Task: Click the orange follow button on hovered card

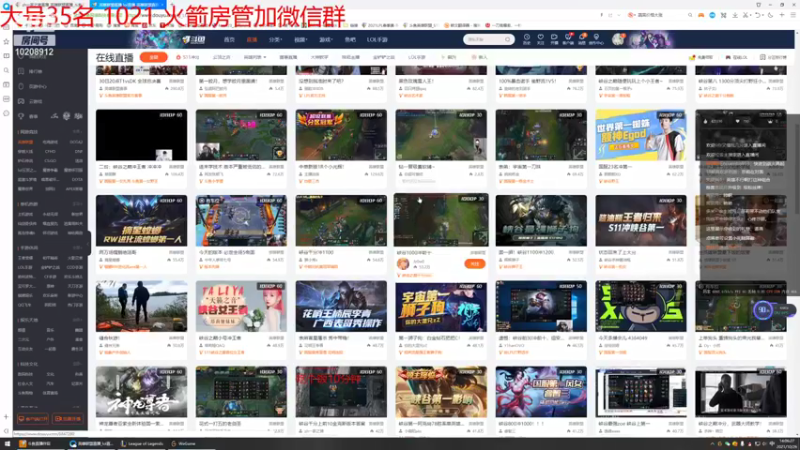Action: 474,264
